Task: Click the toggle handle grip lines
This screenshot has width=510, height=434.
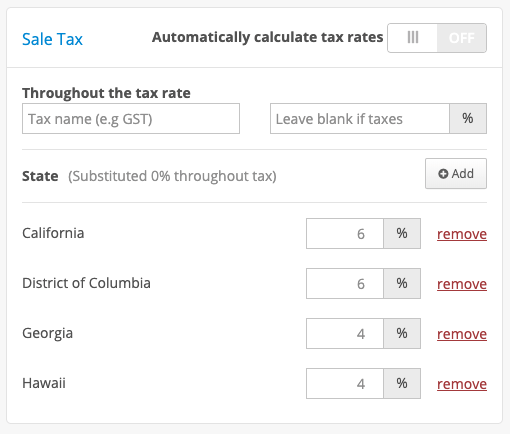Action: coord(413,37)
